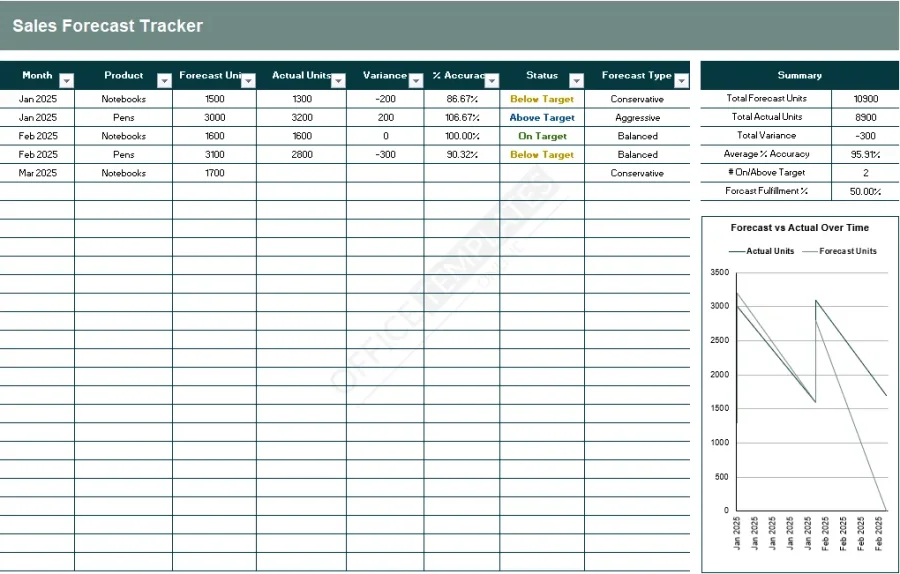Click the Summary header cell
900x574 pixels.
(800, 75)
